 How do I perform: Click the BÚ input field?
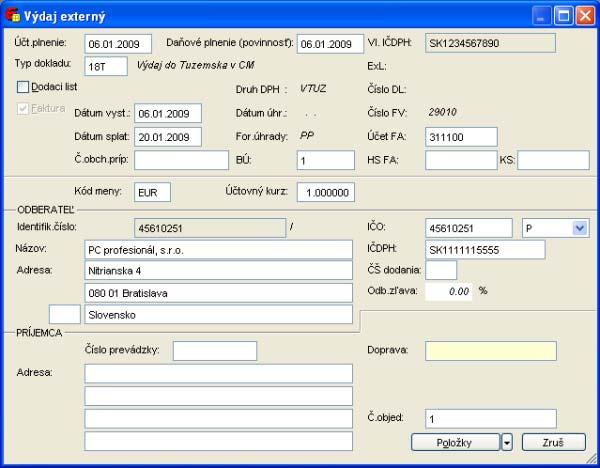[326, 160]
